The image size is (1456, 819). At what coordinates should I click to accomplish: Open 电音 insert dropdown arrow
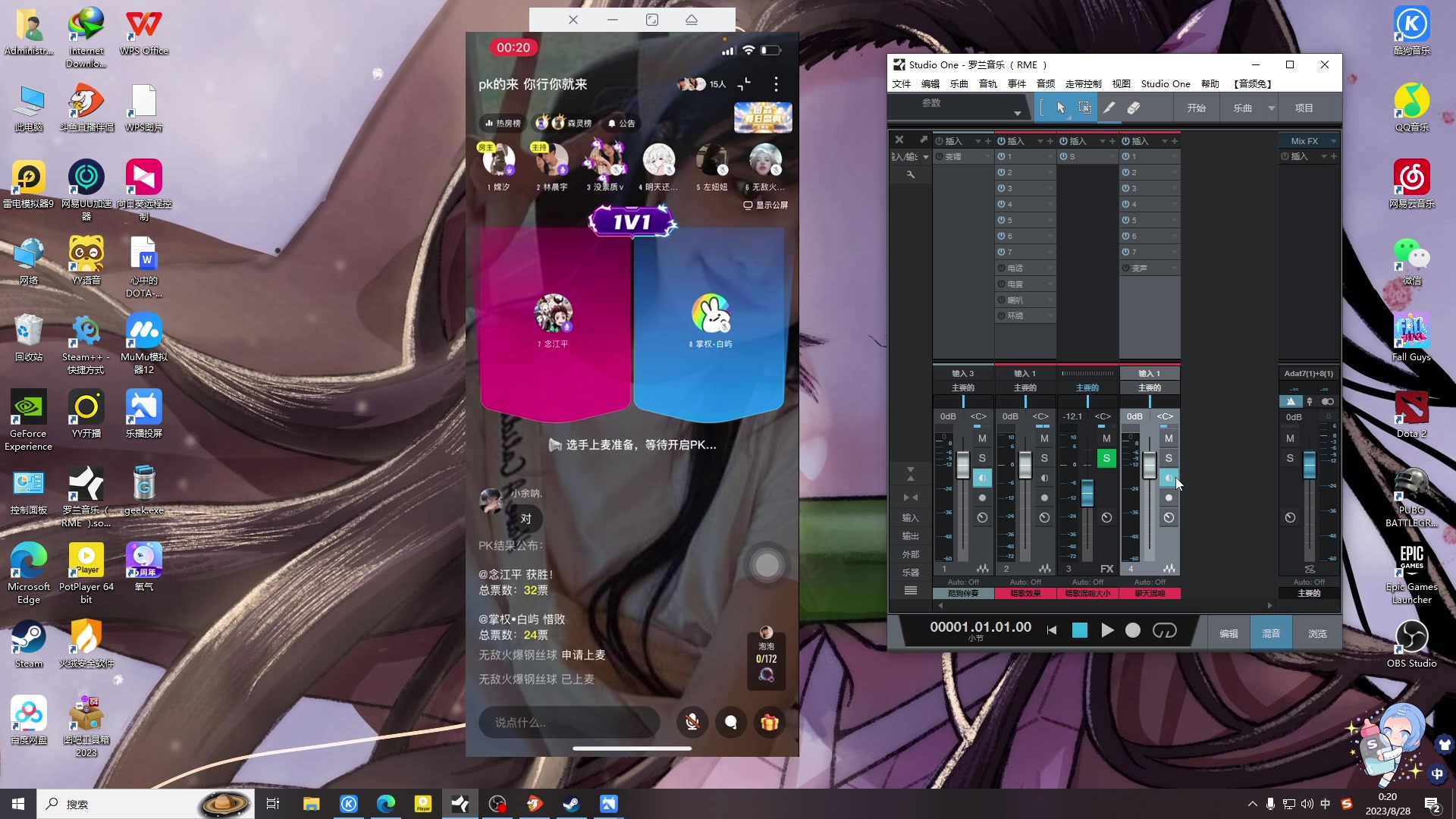[1050, 284]
